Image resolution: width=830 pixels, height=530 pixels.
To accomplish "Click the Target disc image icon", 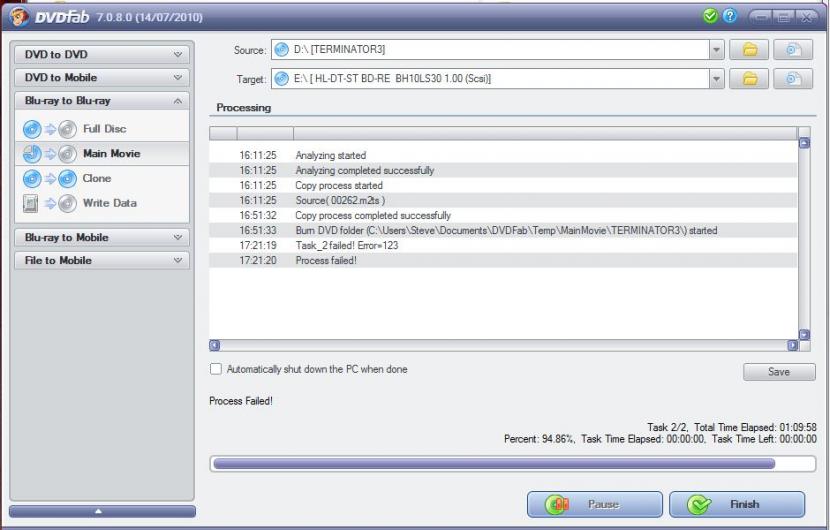I will tap(793, 78).
